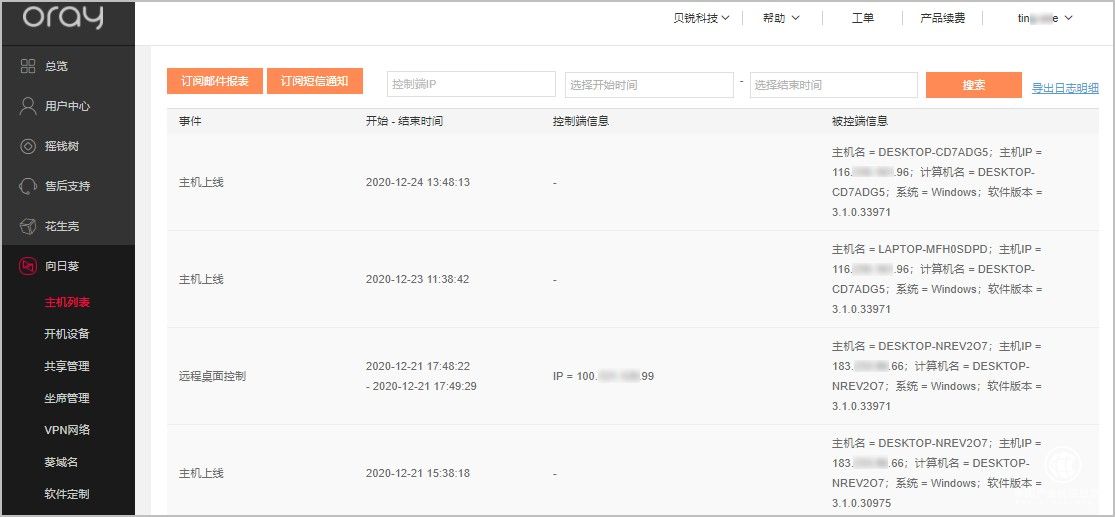Expand the 贝锐科技 dropdown
1115x517 pixels.
701,18
